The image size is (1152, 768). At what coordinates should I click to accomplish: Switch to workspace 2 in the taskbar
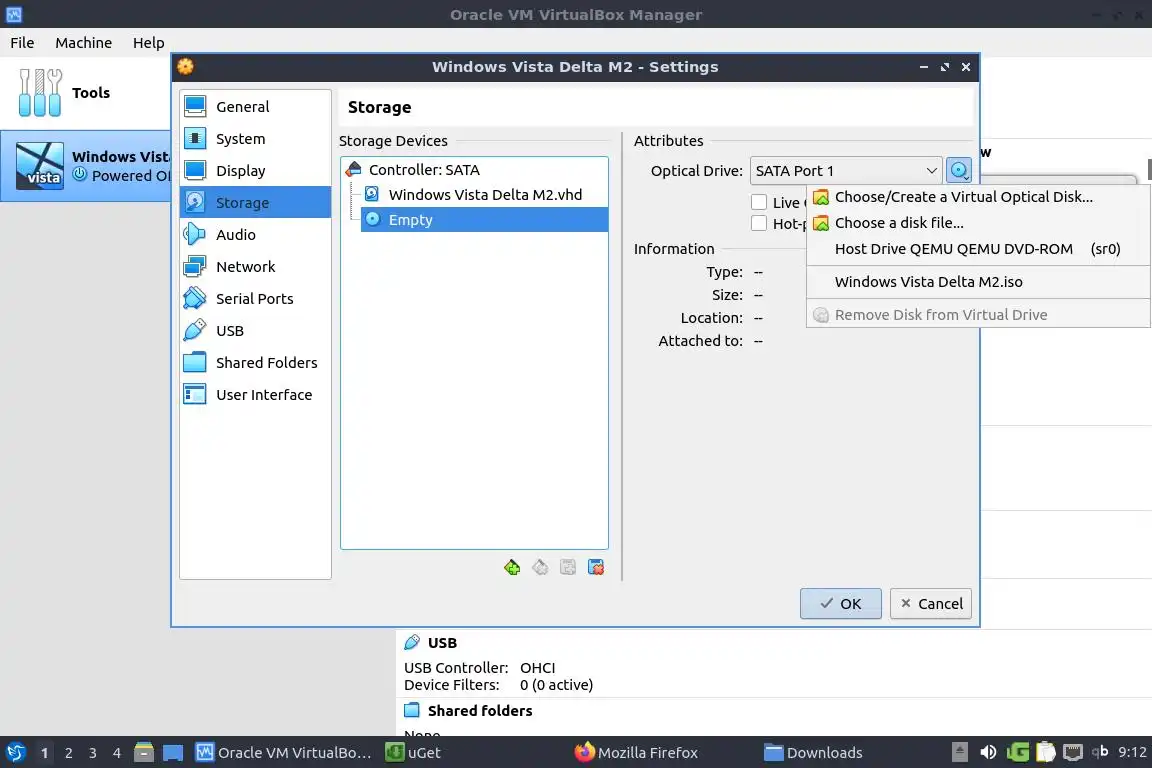68,753
